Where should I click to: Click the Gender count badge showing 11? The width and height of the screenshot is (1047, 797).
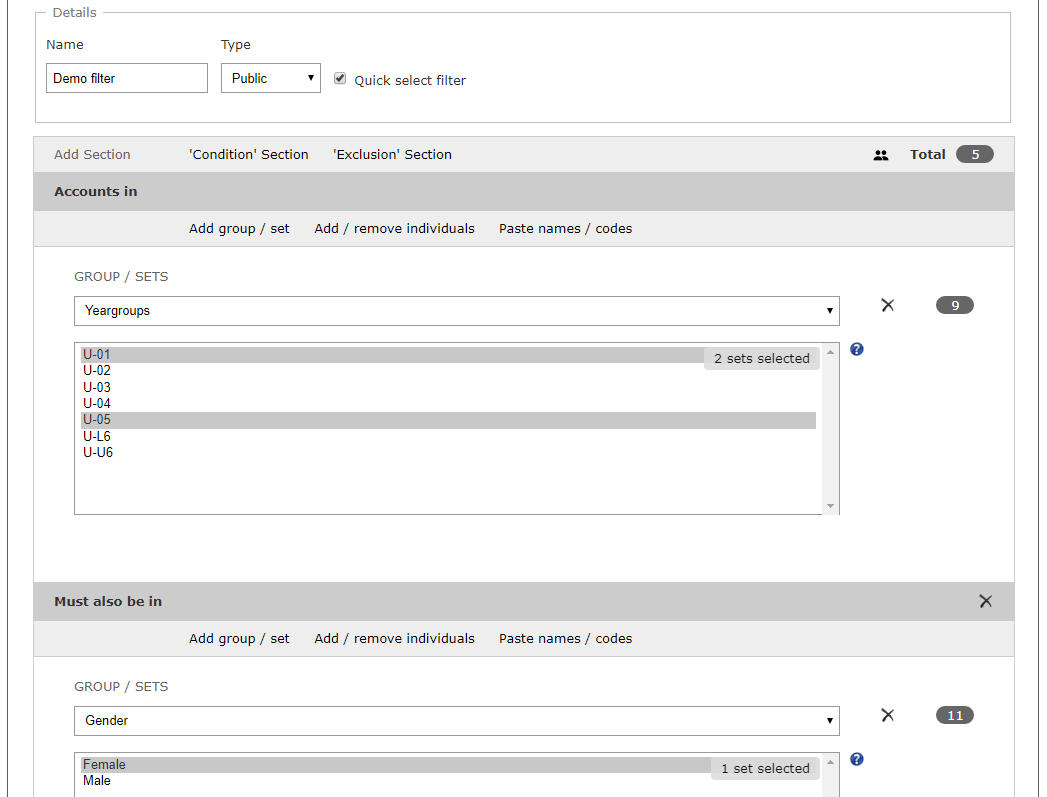(x=955, y=715)
